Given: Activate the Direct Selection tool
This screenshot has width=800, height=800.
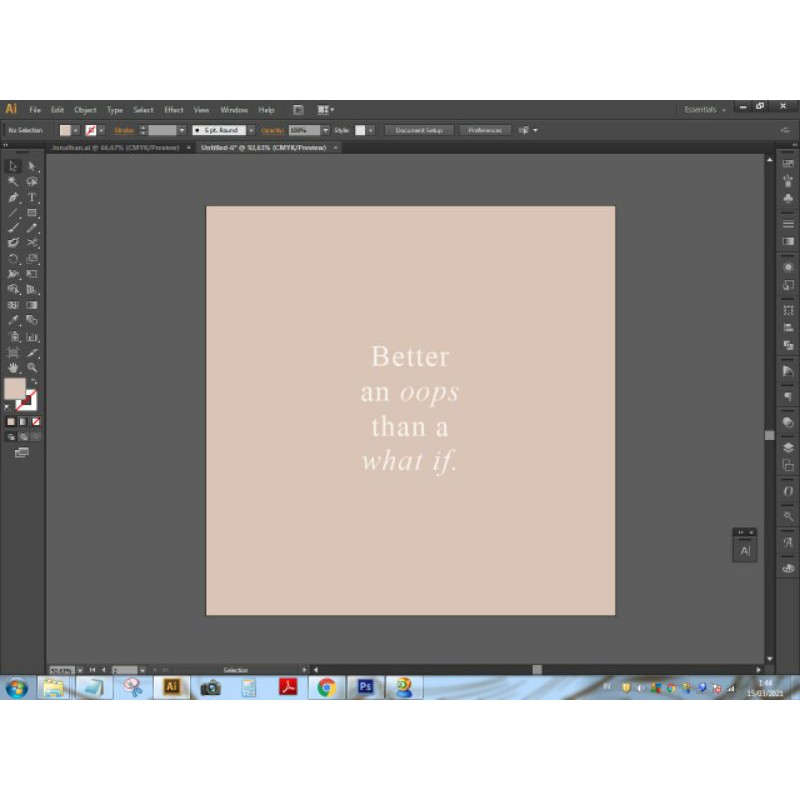Looking at the screenshot, I should pyautogui.click(x=32, y=167).
